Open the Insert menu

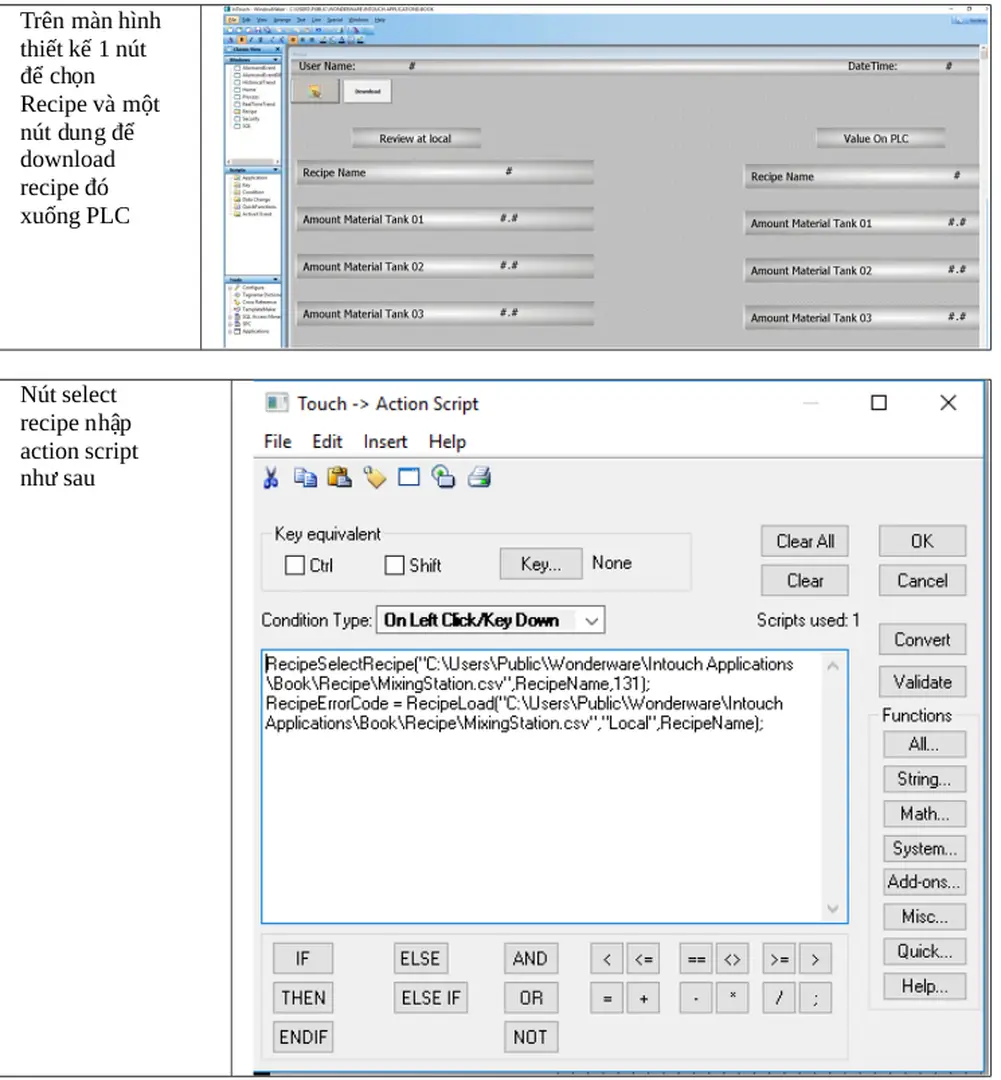click(x=385, y=441)
